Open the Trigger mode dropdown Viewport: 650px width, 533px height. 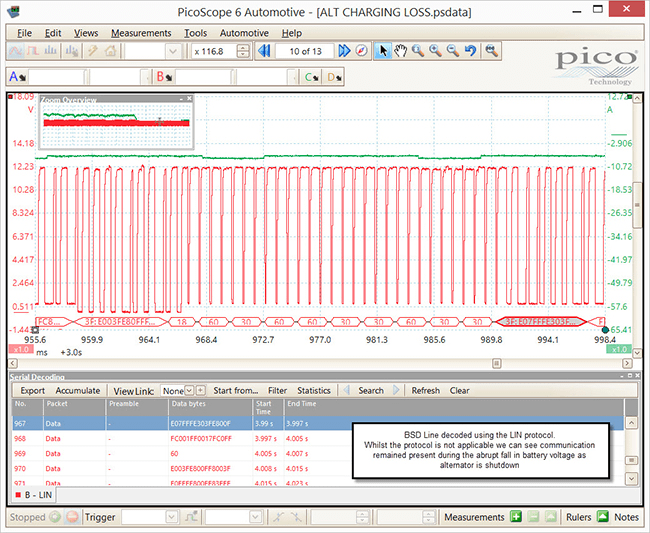click(171, 517)
